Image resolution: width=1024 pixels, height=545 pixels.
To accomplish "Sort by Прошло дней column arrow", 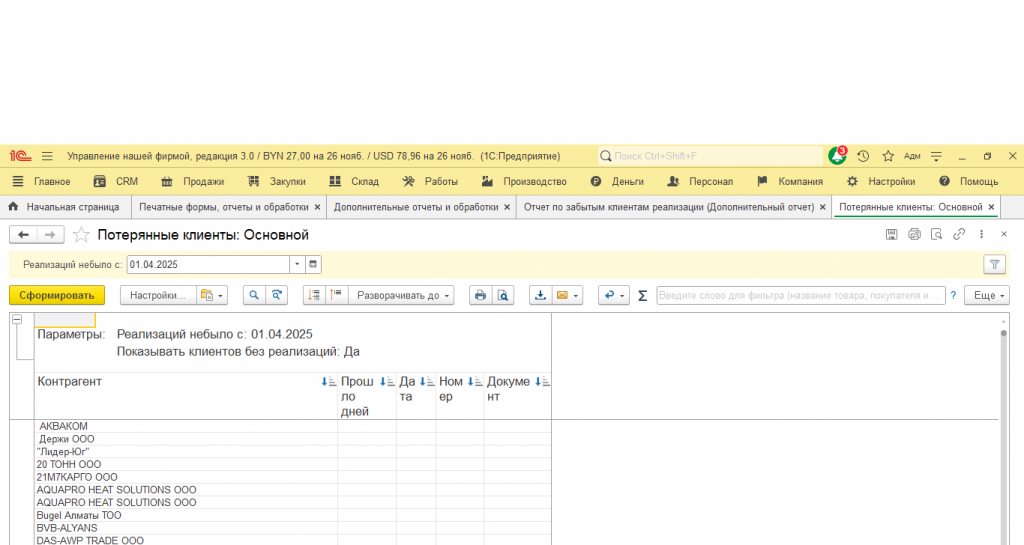I will click(387, 382).
